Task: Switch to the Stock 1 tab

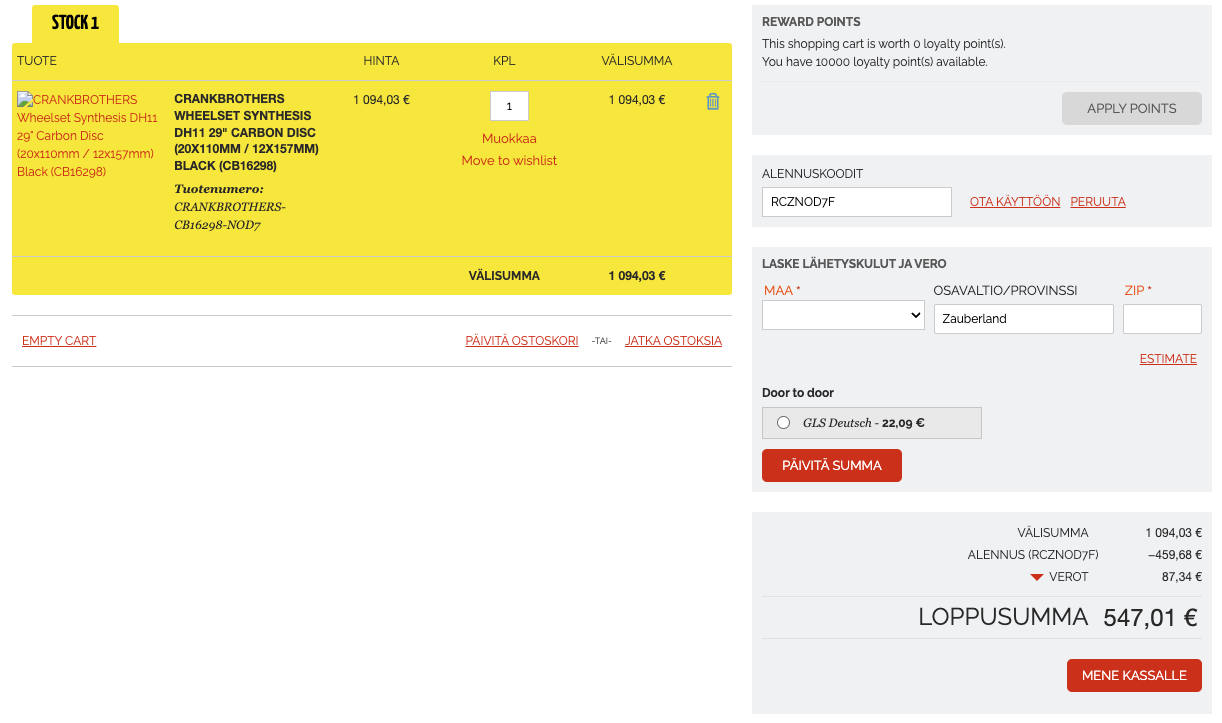Action: pyautogui.click(x=75, y=24)
